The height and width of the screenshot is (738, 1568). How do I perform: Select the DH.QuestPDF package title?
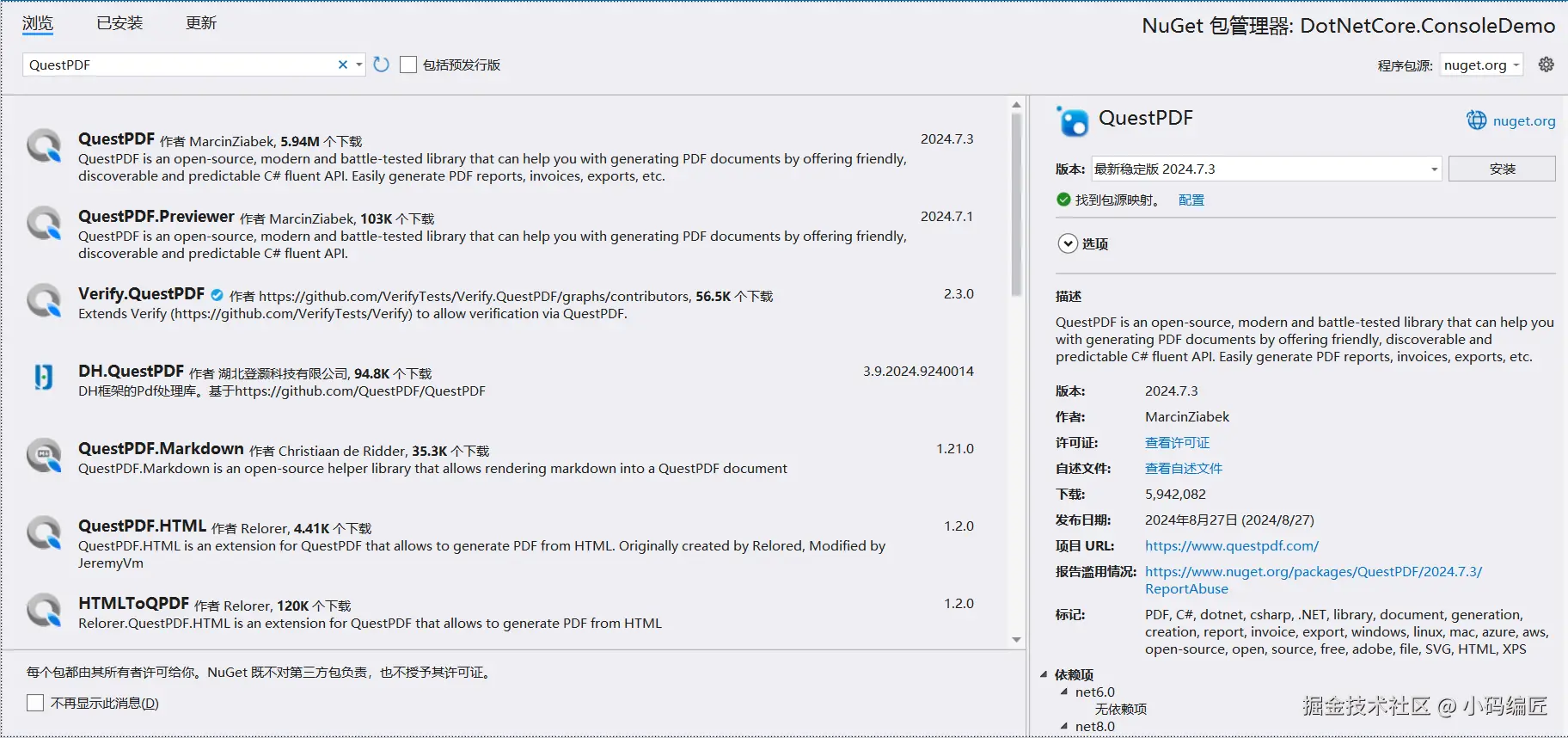click(x=132, y=371)
